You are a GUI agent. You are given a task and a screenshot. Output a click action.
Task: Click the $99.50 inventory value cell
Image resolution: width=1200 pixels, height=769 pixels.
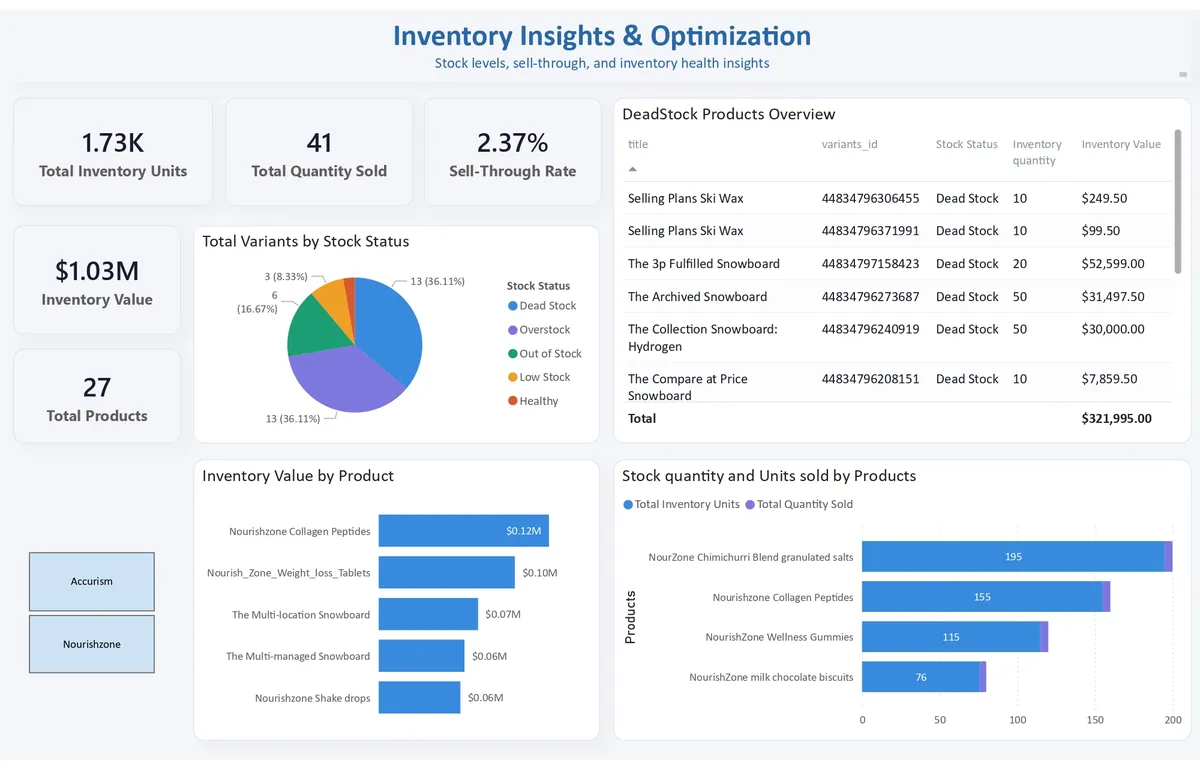tap(1101, 231)
